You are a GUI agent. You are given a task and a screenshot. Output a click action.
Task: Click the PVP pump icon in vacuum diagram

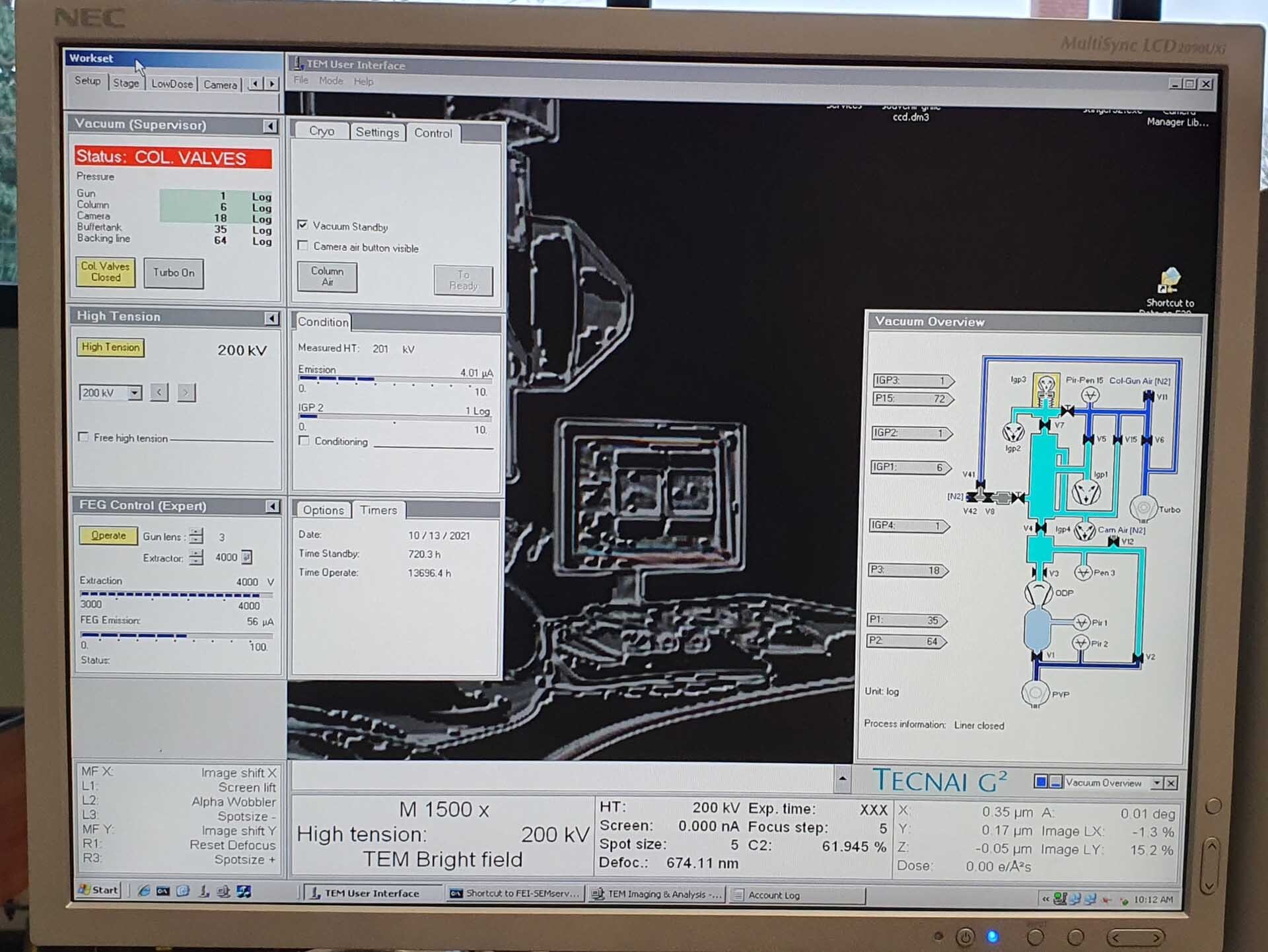1035,693
